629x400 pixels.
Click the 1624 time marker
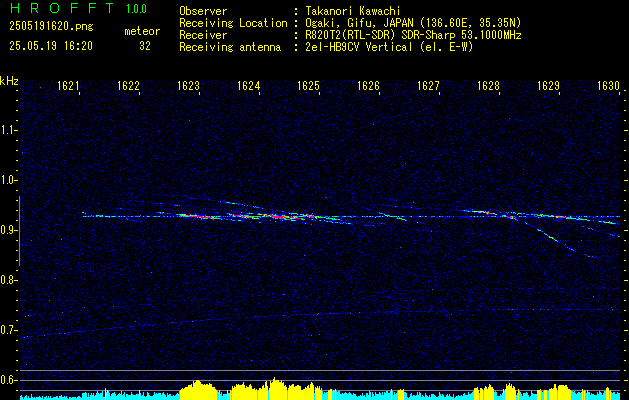pos(248,86)
